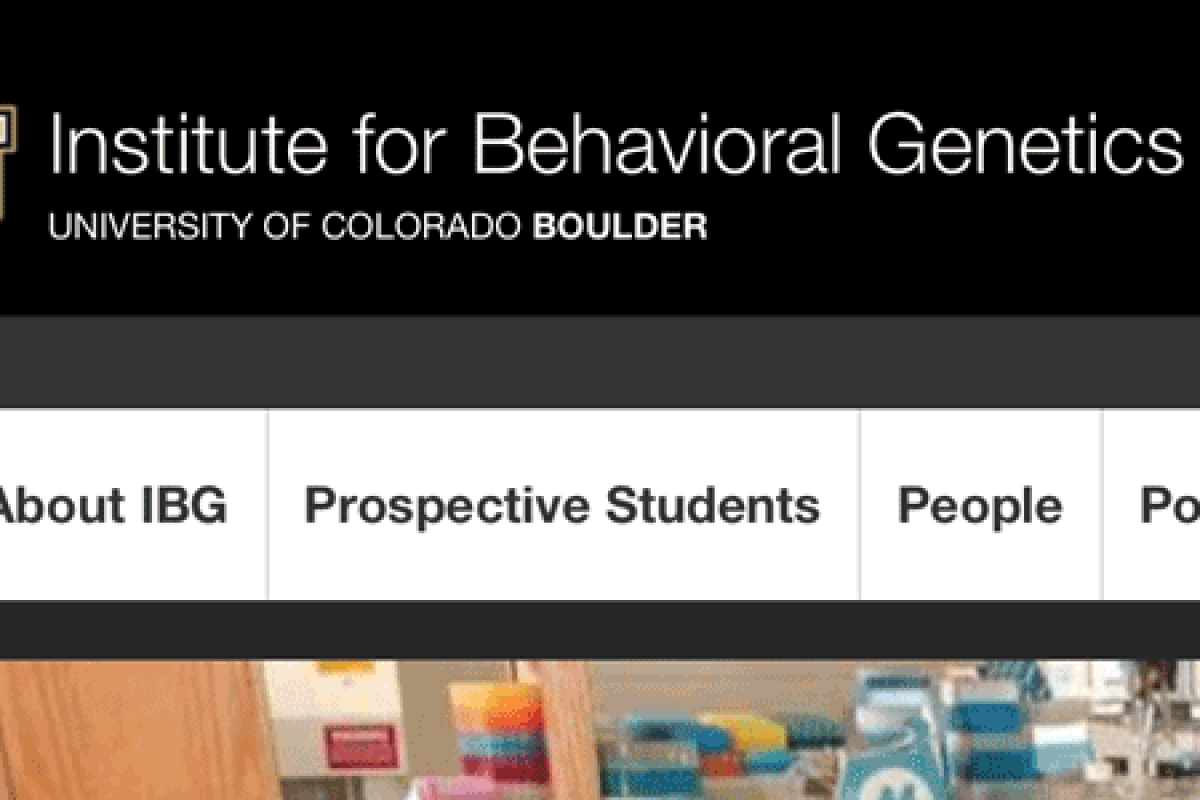Viewport: 1200px width, 800px height.
Task: Click the bold word BOULDER in header
Action: coord(620,226)
